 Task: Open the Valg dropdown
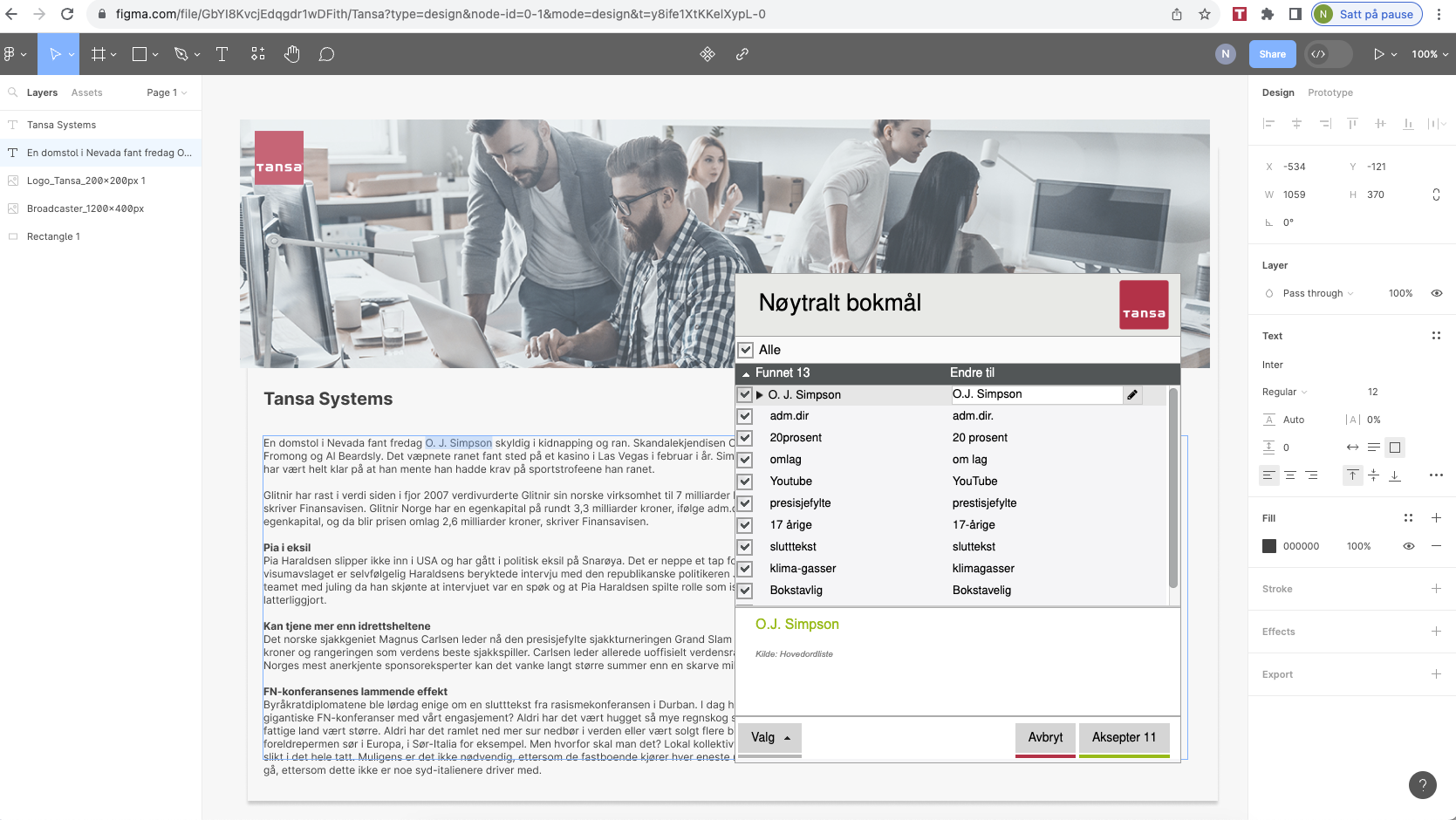(x=769, y=738)
